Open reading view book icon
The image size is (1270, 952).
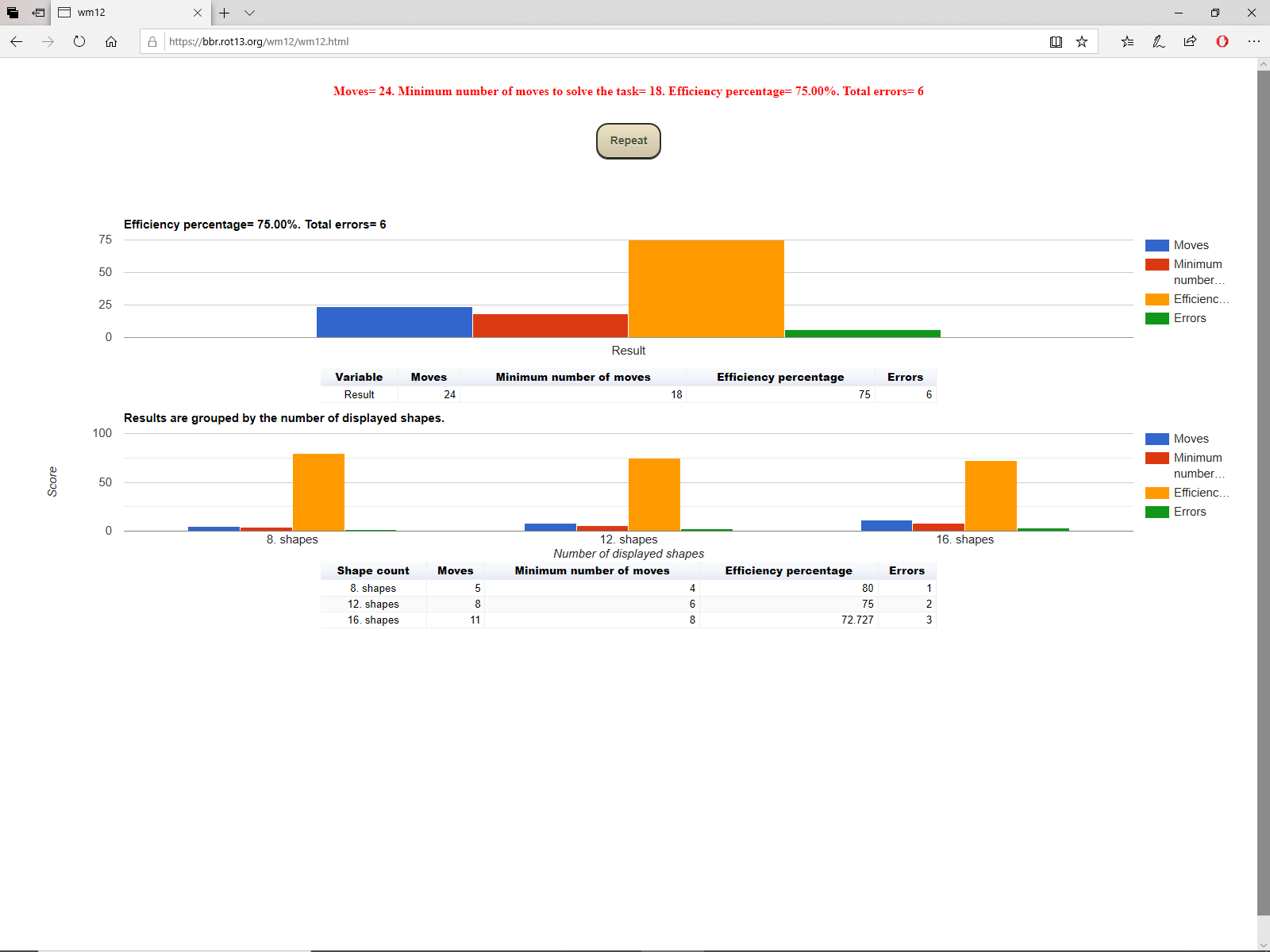[1056, 41]
